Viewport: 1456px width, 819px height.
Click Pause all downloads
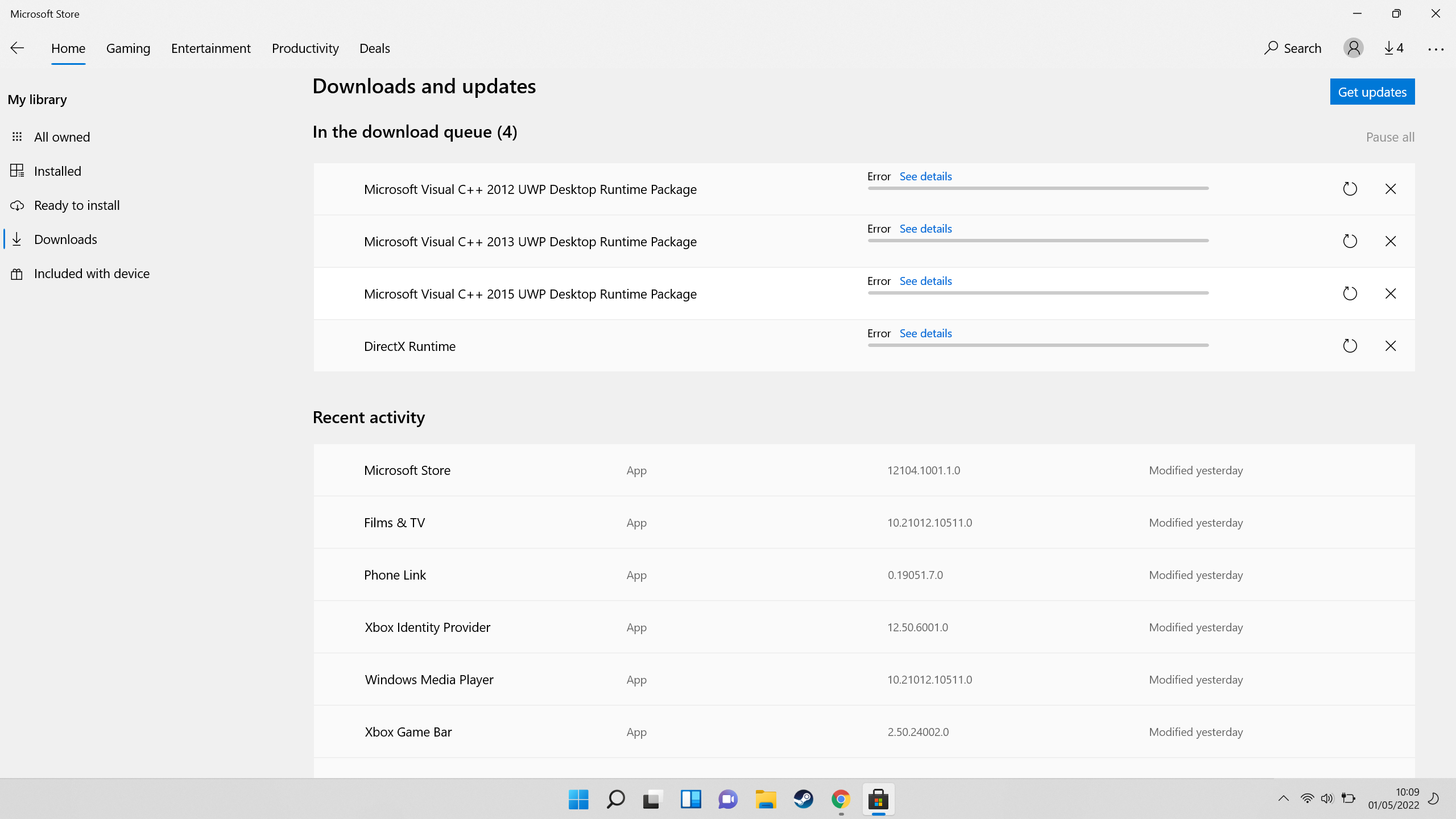(1390, 137)
